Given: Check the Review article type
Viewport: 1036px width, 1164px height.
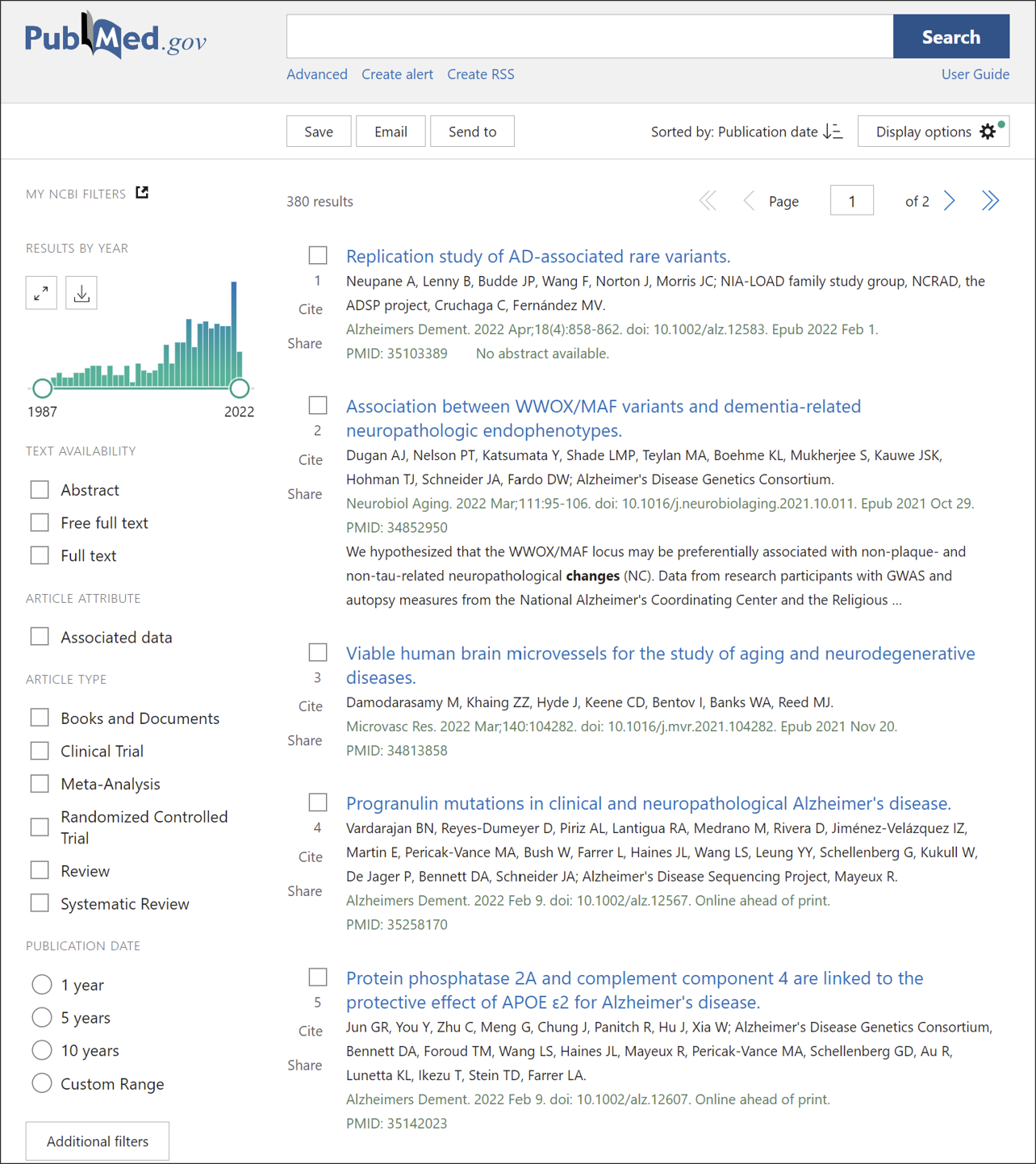Looking at the screenshot, I should point(40,871).
